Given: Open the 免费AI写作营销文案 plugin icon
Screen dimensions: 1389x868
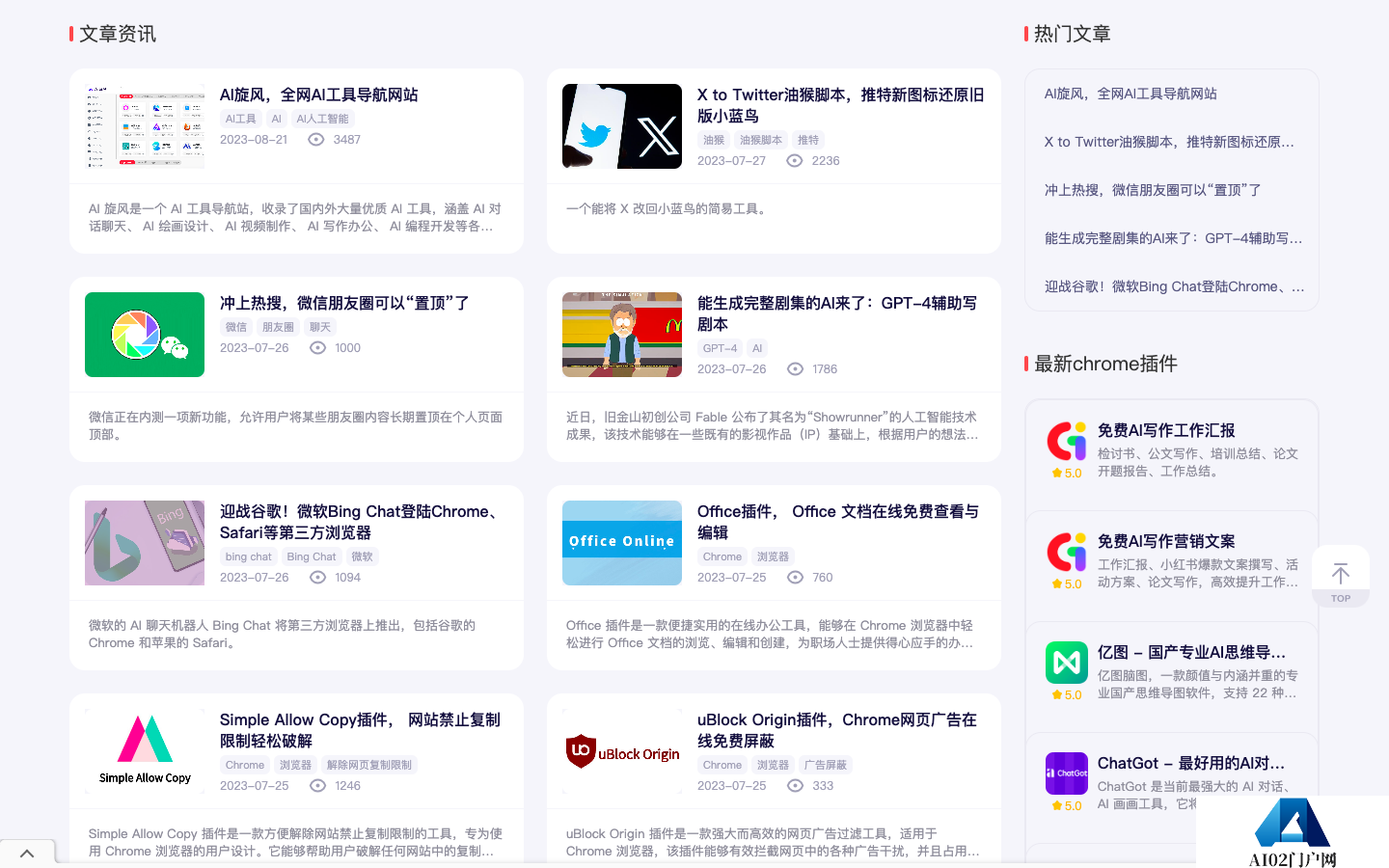Looking at the screenshot, I should click(1067, 552).
